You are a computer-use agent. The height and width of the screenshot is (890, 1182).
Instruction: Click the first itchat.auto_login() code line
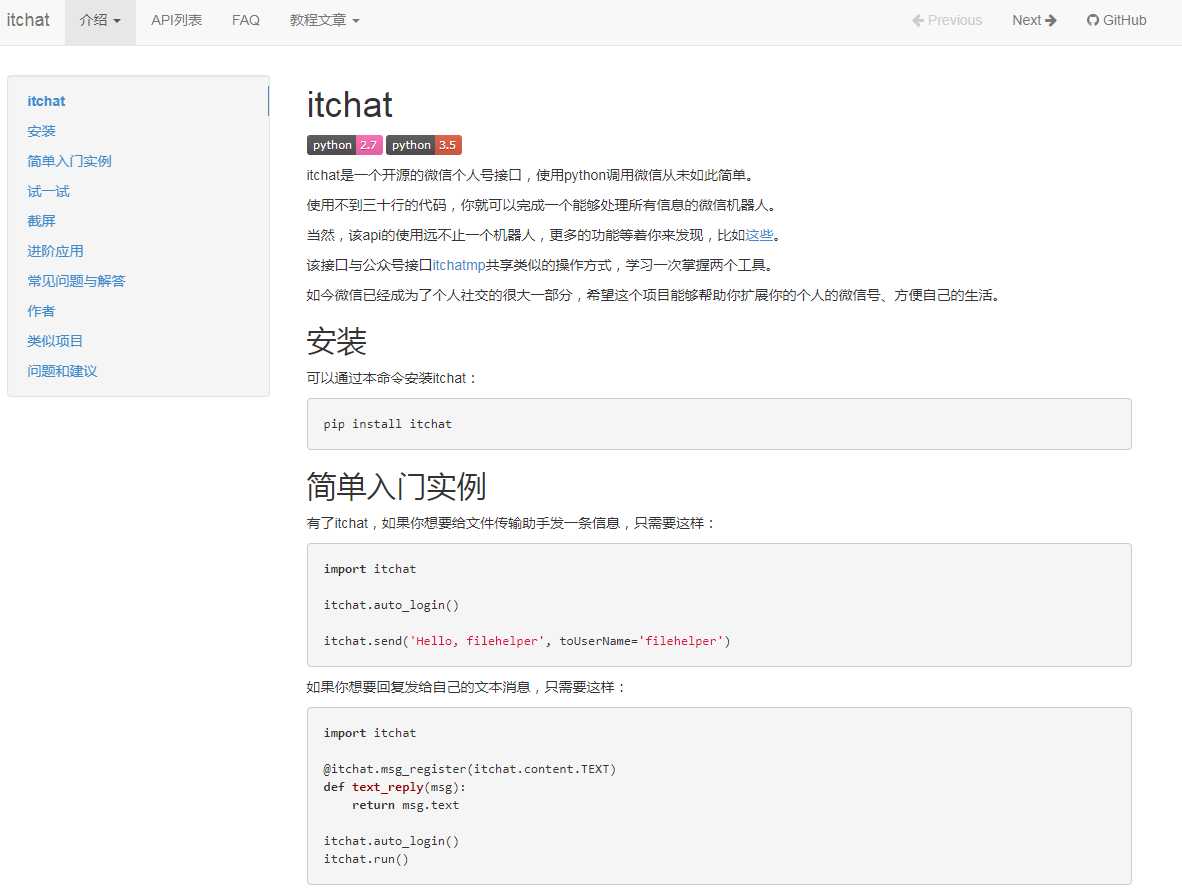(391, 605)
